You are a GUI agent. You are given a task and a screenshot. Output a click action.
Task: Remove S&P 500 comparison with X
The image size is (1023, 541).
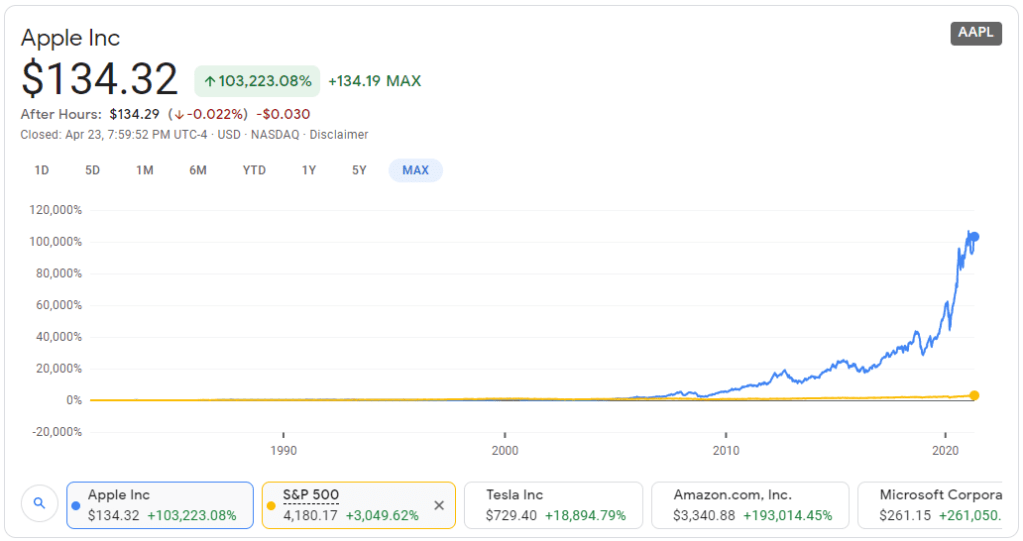click(439, 505)
